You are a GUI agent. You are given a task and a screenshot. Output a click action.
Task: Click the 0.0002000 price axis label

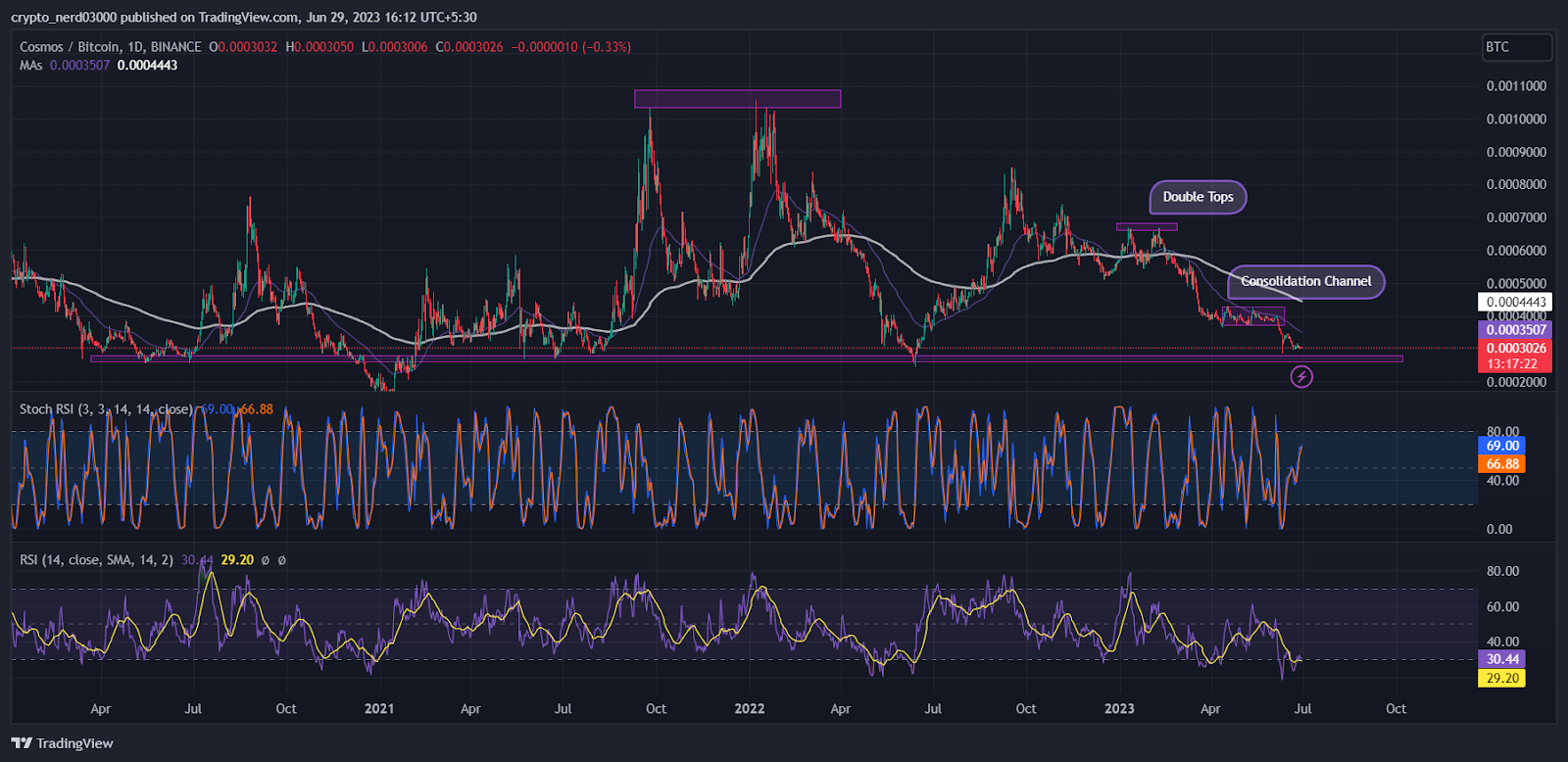pyautogui.click(x=1516, y=382)
